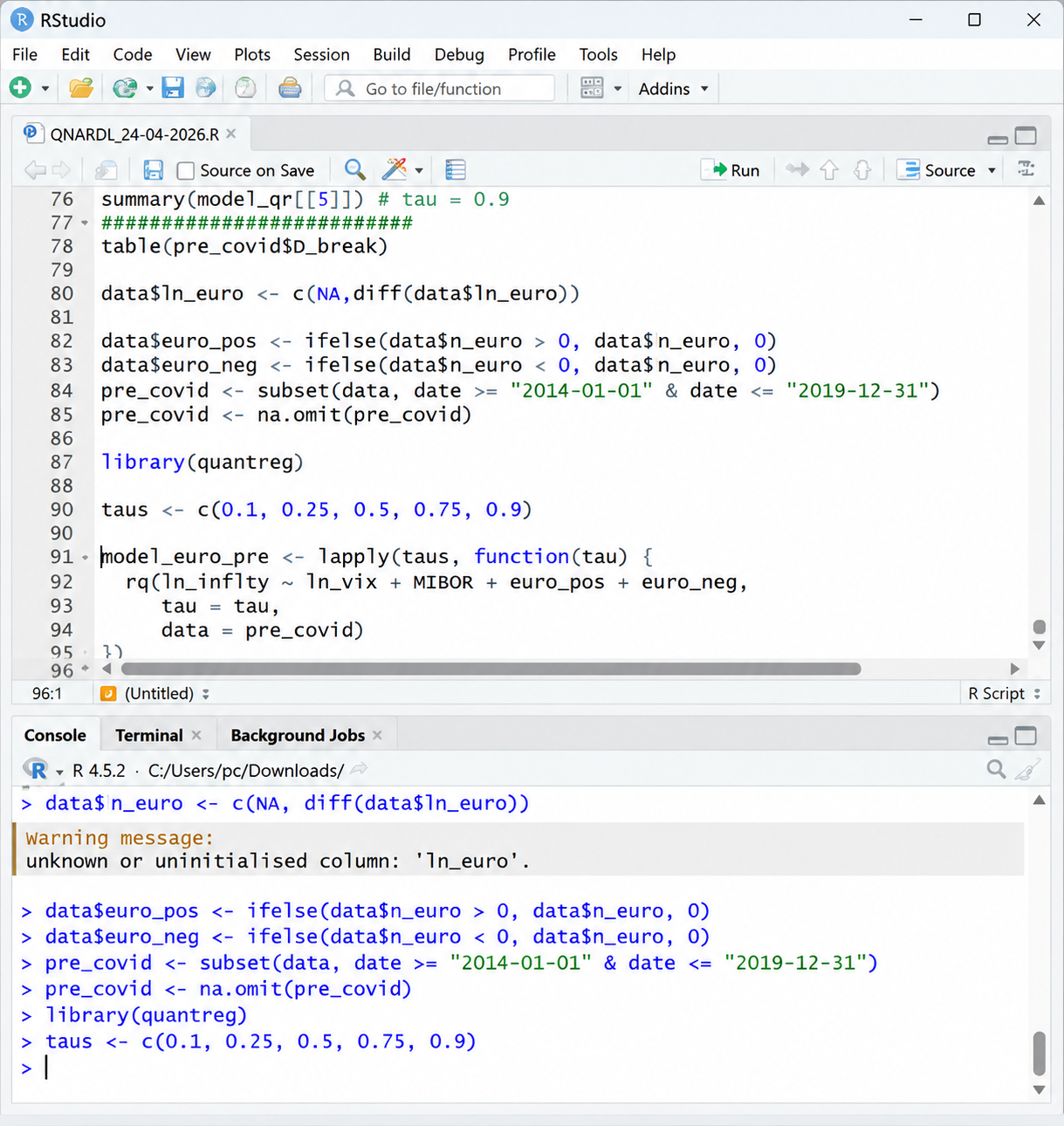Image resolution: width=1064 pixels, height=1126 pixels.
Task: Collapse the code fold at line 77
Action: (85, 223)
